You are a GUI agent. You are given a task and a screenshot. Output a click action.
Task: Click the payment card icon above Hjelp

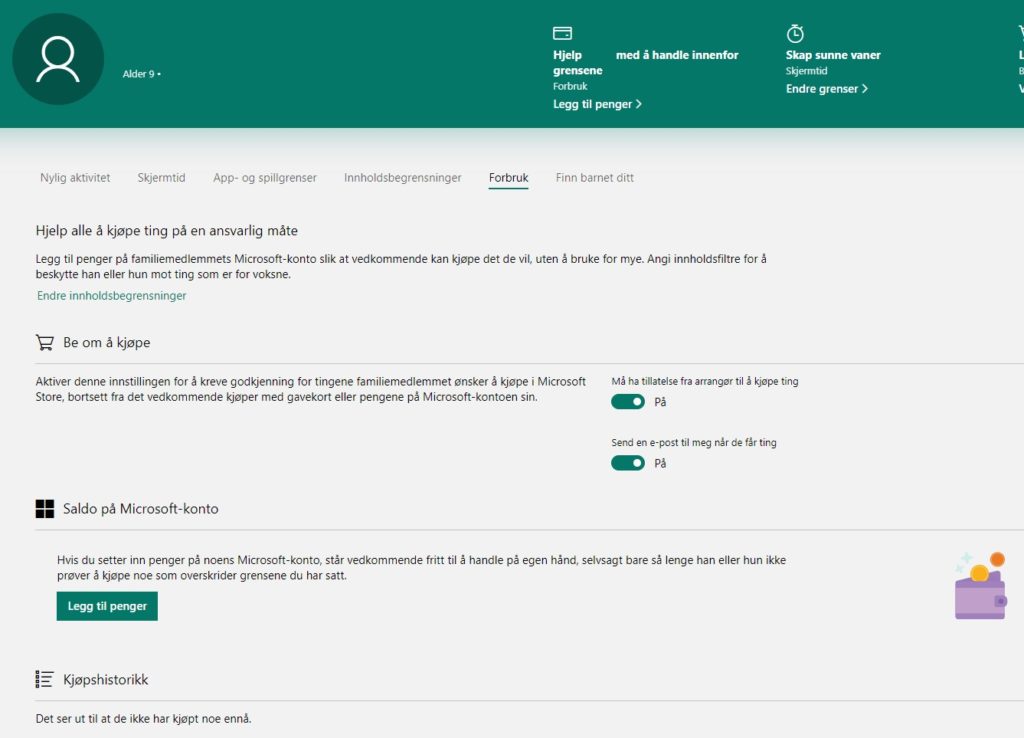562,33
